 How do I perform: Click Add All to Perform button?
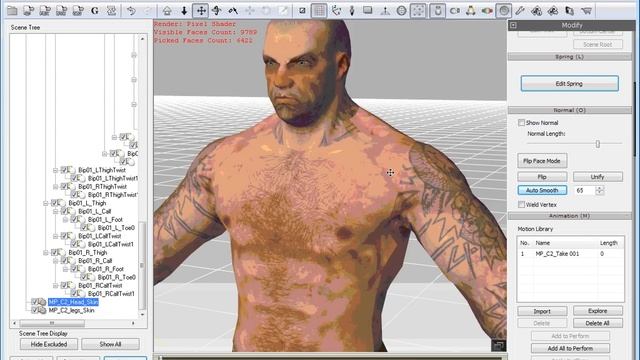[570, 348]
